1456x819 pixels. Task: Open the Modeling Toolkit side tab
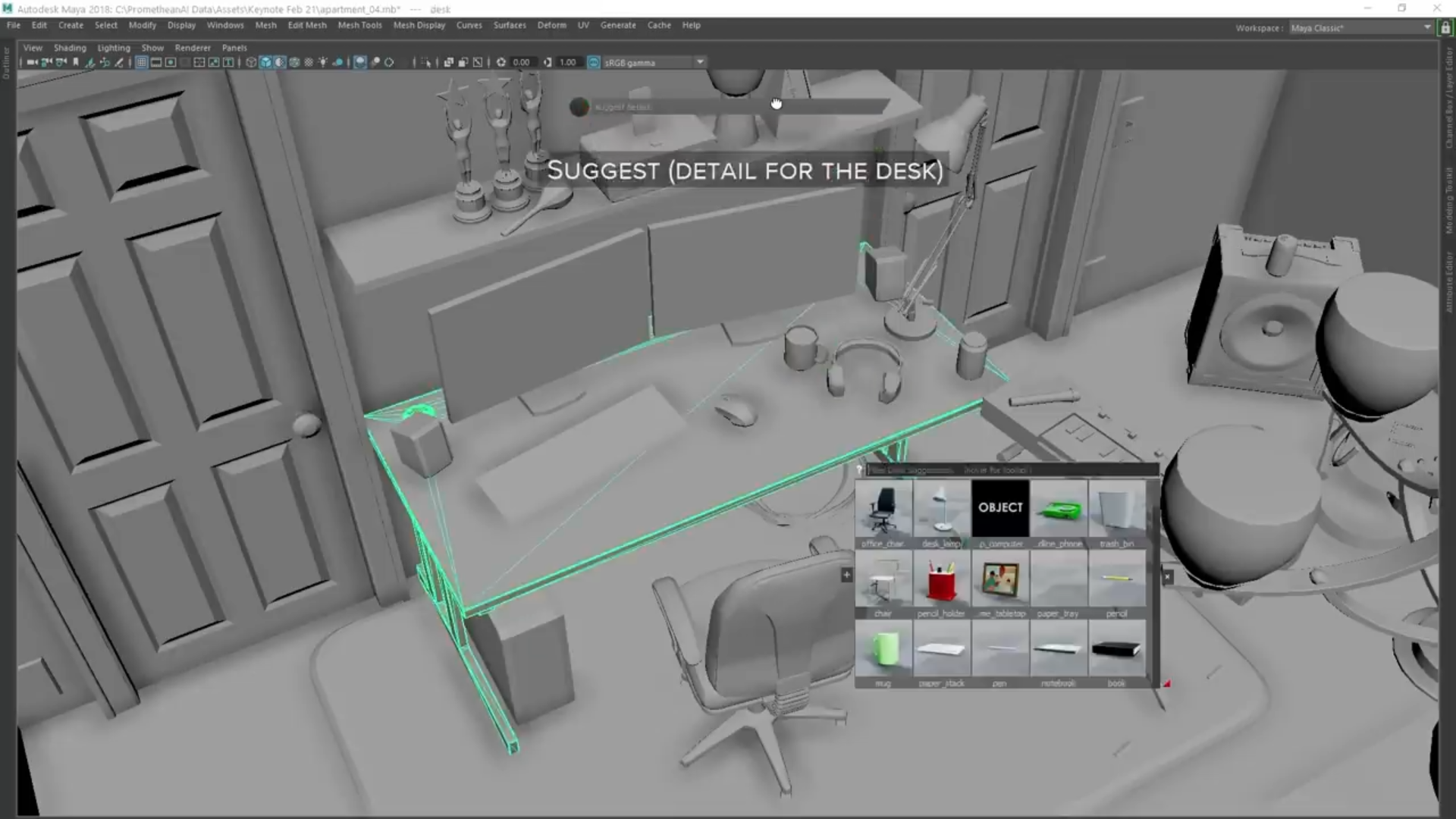[x=1448, y=199]
